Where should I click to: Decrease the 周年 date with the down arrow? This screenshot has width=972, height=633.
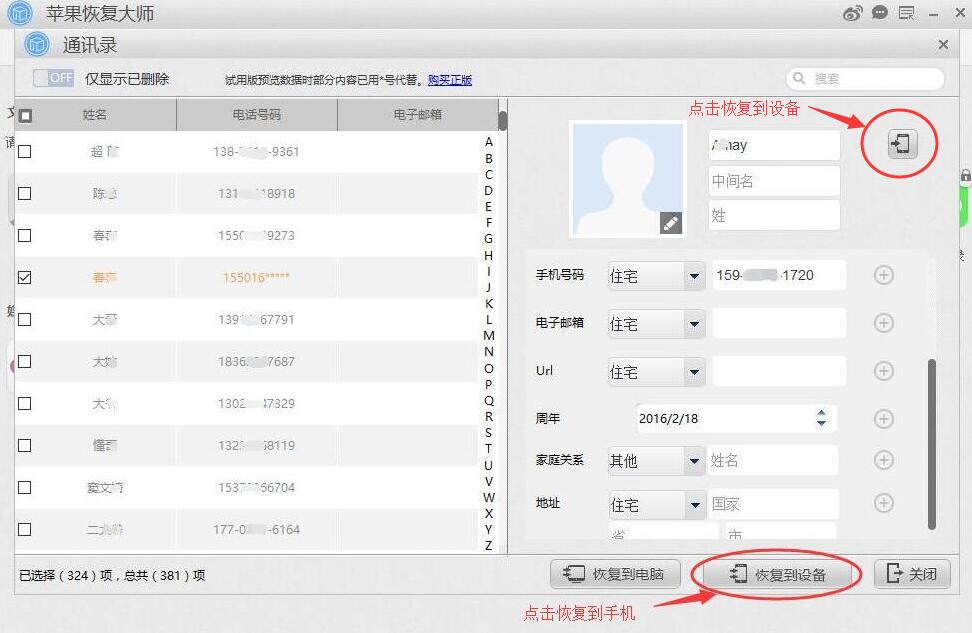821,423
